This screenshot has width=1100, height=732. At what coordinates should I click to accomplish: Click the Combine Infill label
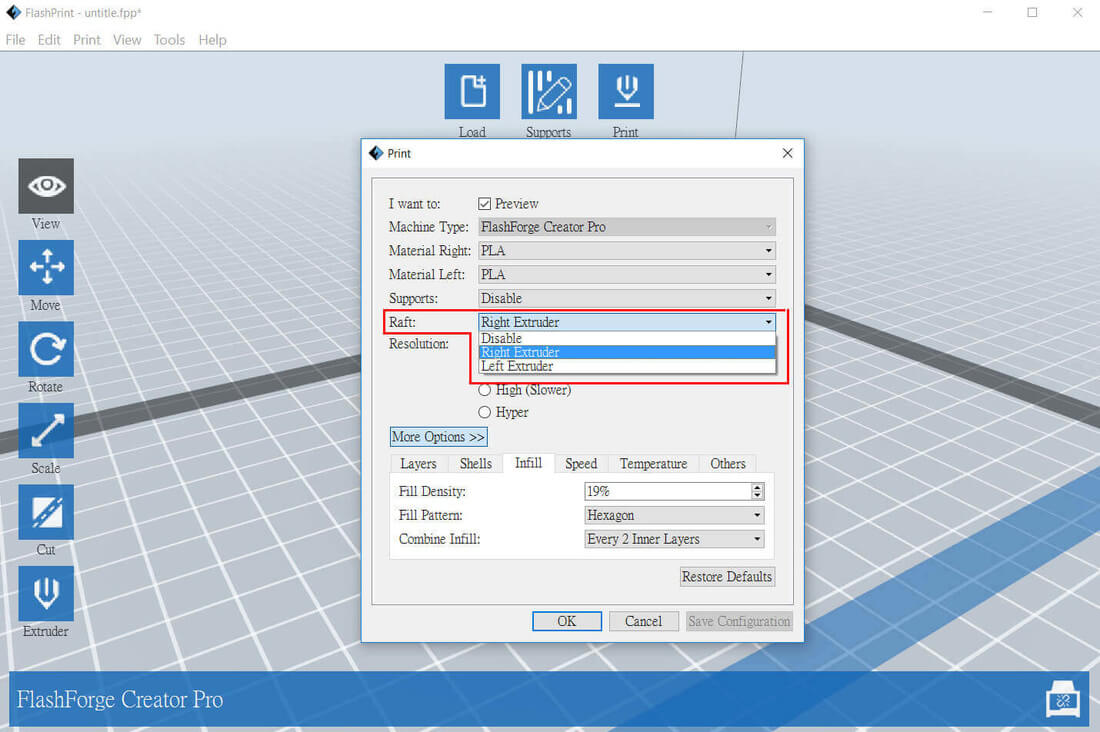point(439,539)
